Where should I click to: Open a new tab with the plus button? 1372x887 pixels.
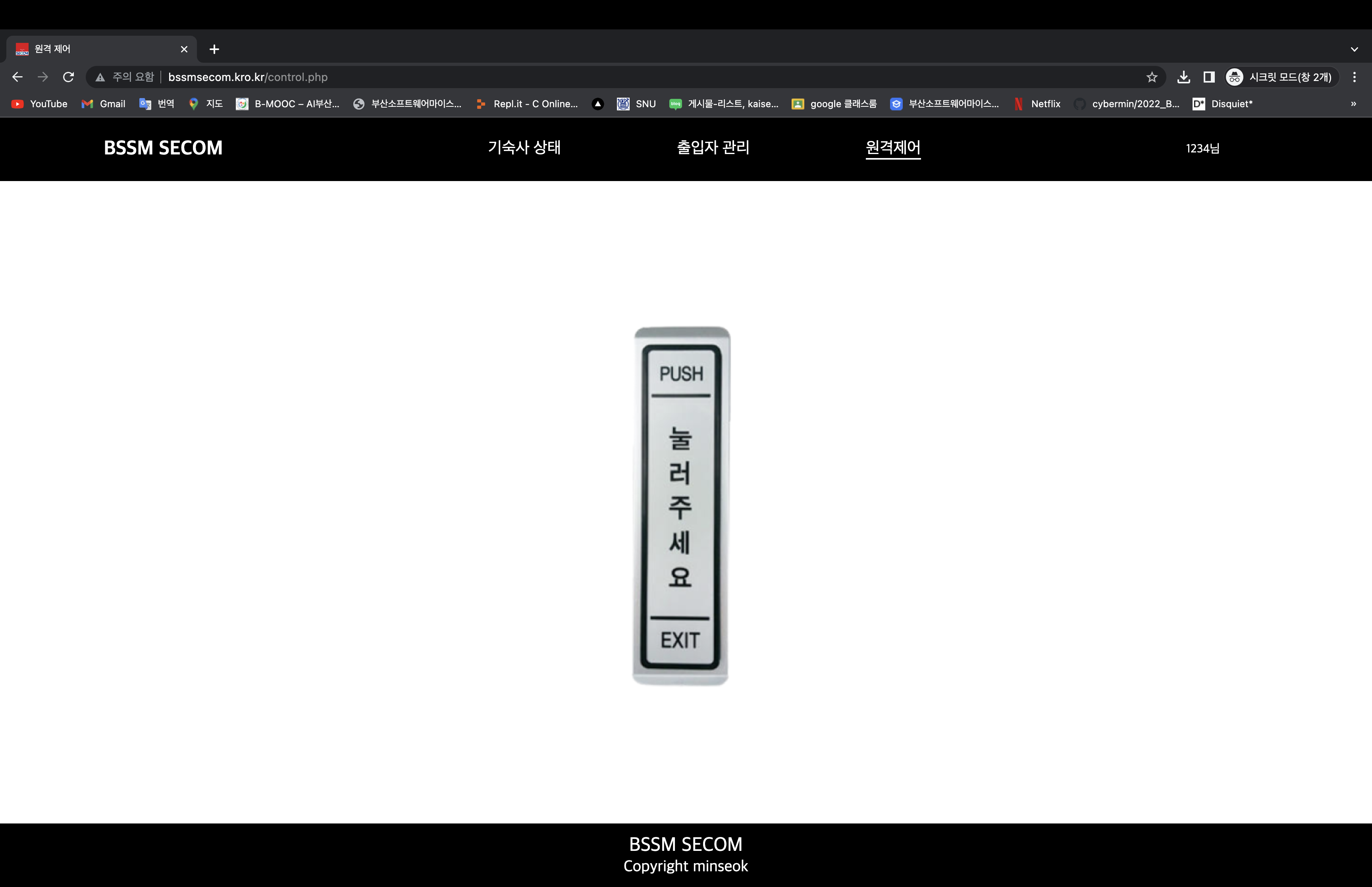pyautogui.click(x=214, y=50)
